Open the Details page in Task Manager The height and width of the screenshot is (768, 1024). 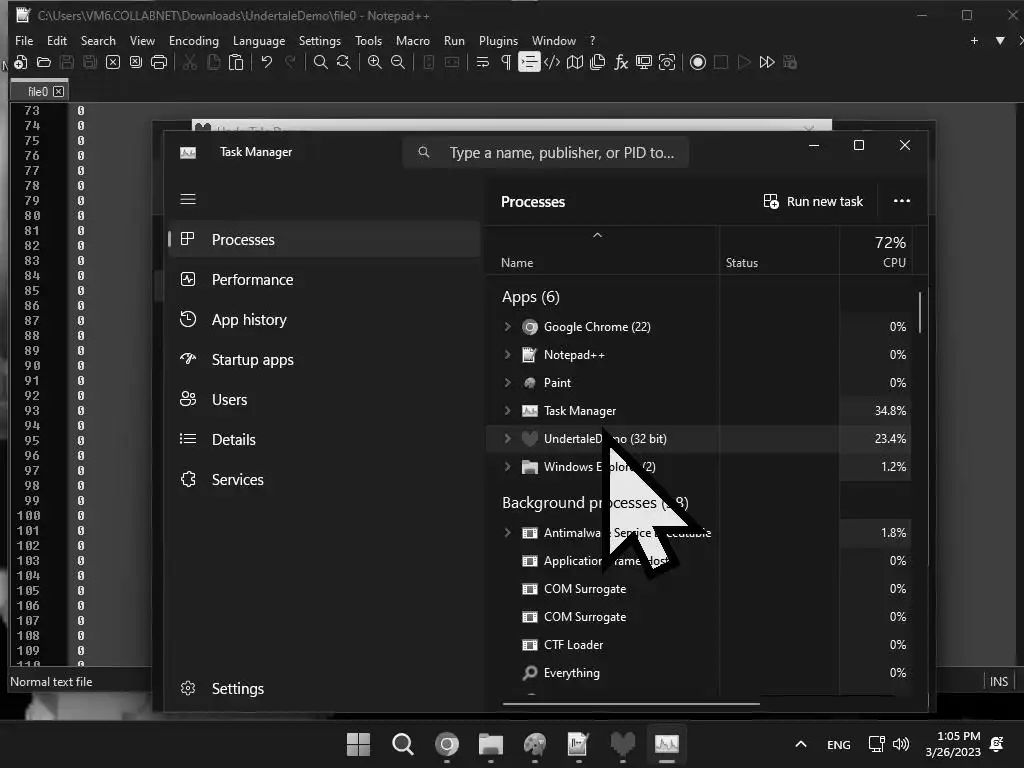point(325,440)
